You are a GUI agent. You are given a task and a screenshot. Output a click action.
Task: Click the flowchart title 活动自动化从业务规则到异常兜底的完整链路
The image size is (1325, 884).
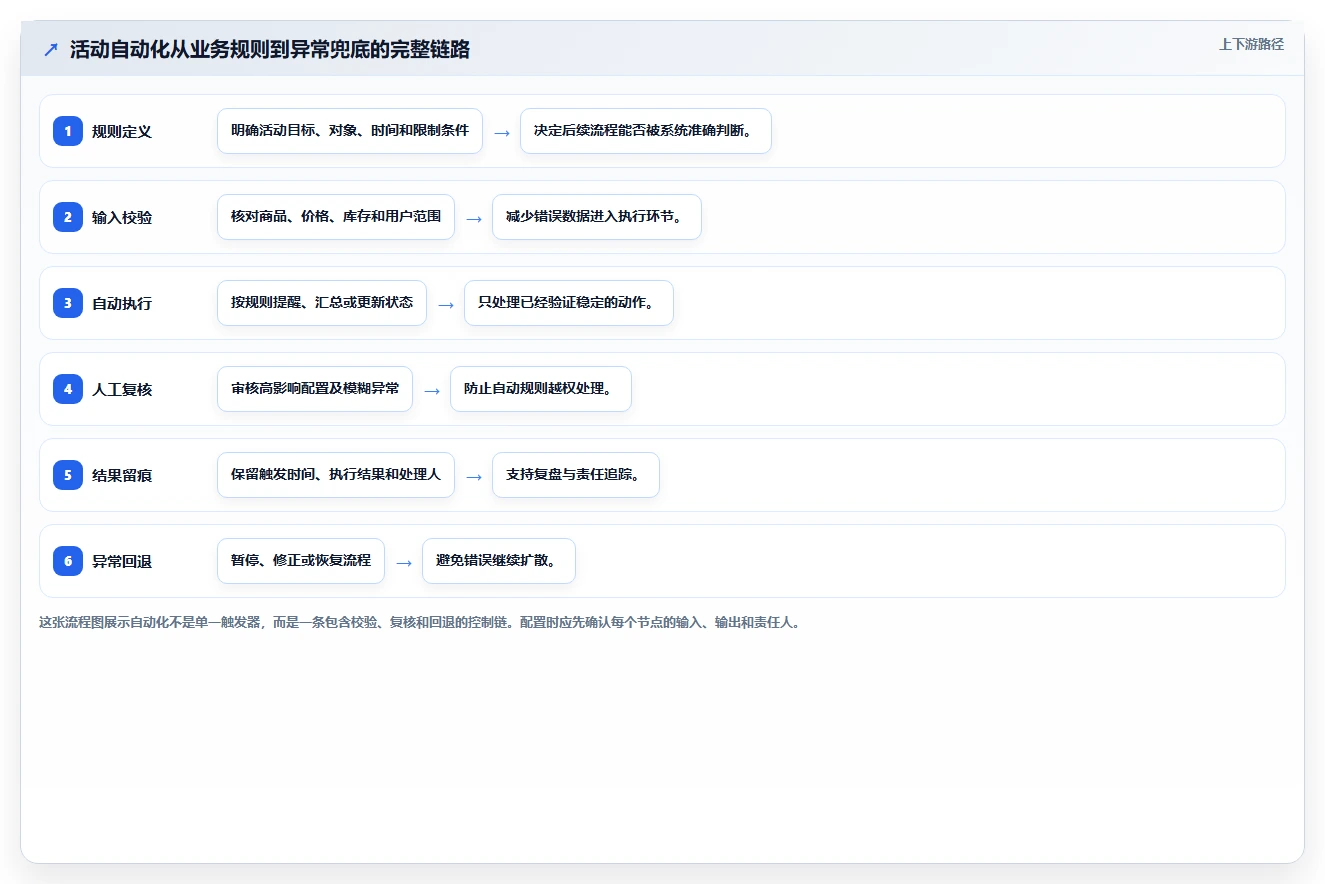tap(270, 49)
